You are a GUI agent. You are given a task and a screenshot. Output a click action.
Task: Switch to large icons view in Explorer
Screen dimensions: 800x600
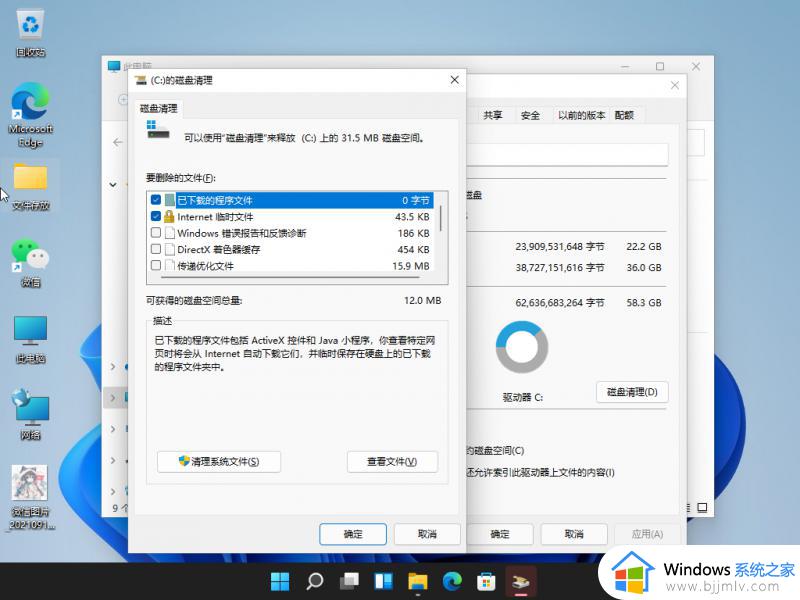703,508
